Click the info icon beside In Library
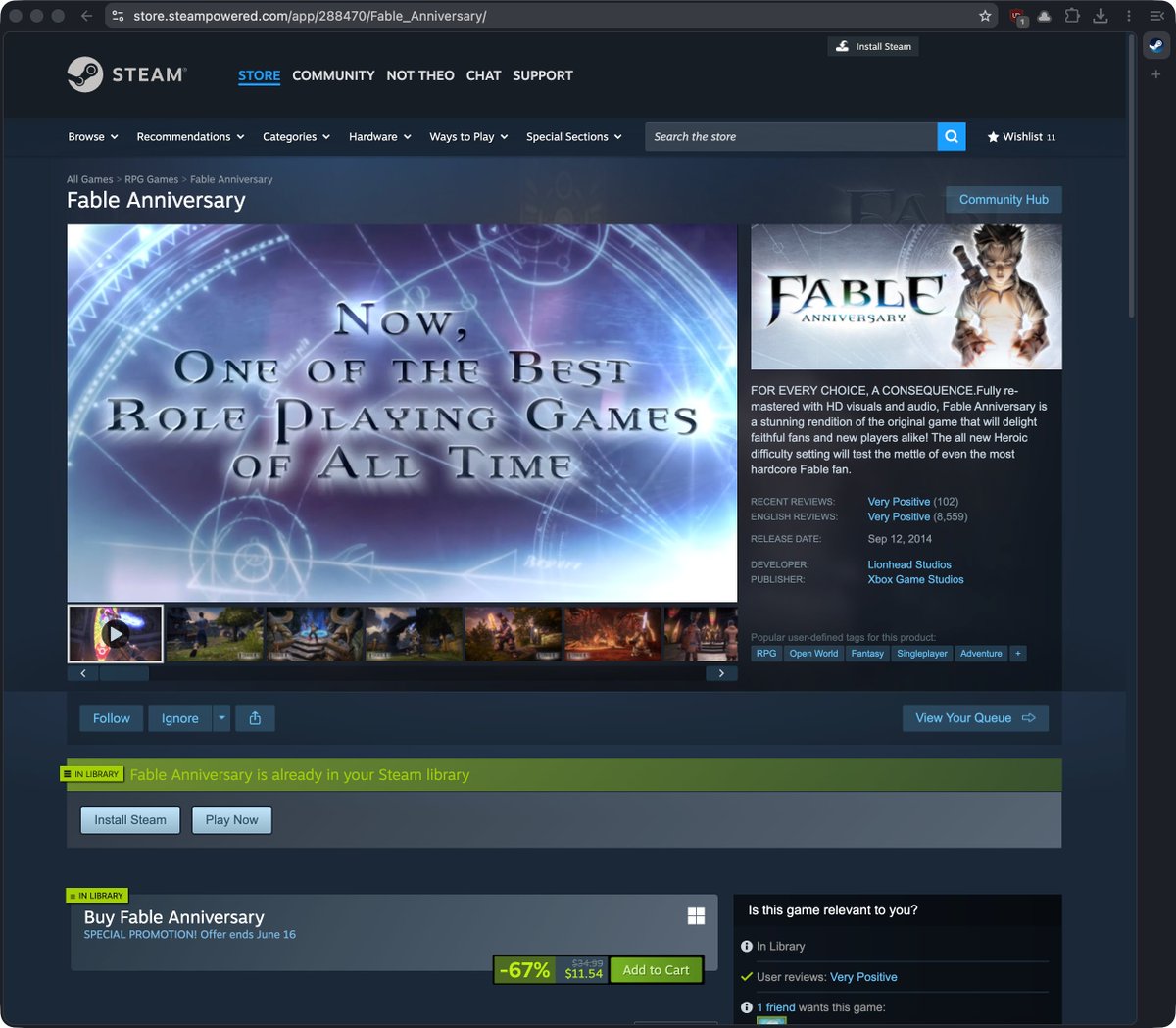The image size is (1176, 1028). click(747, 947)
